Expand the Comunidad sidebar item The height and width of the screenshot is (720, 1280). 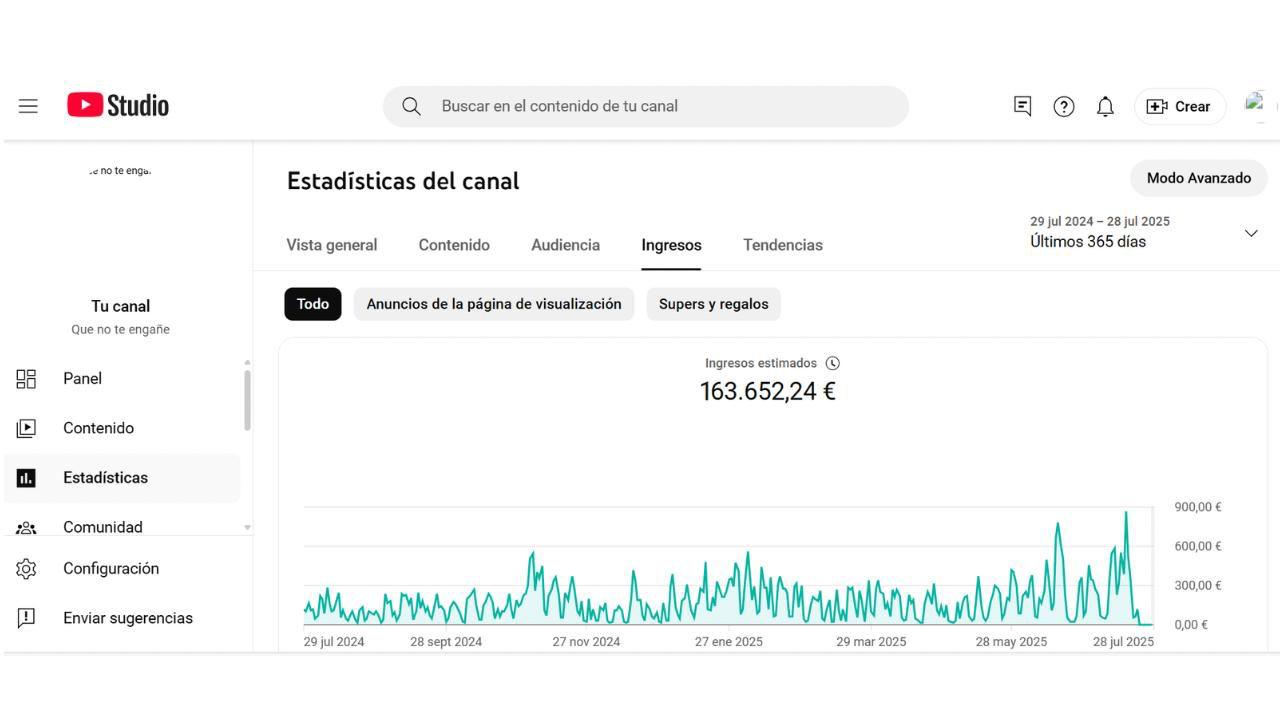(x=246, y=527)
